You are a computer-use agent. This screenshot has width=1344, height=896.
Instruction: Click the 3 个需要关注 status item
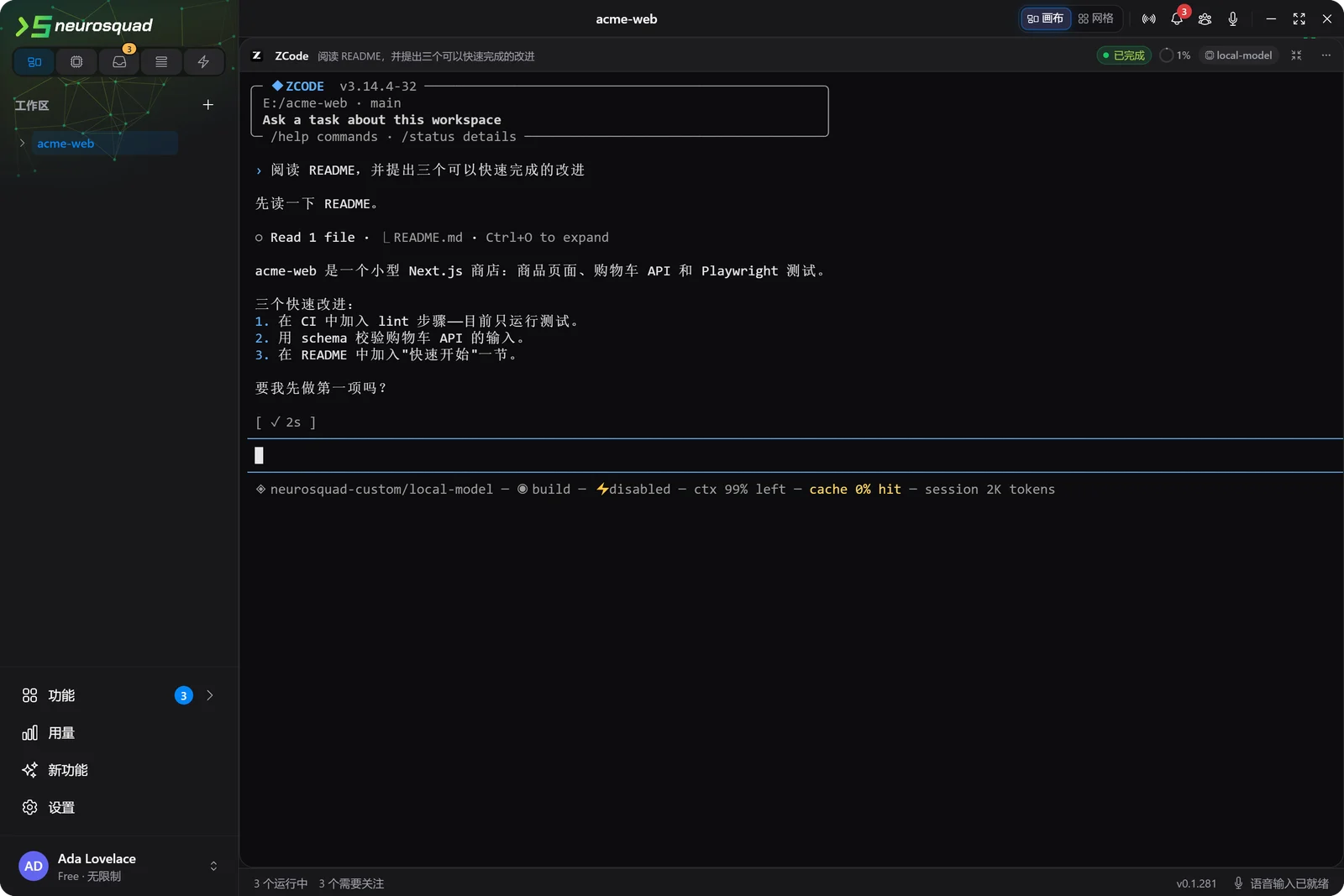pyautogui.click(x=351, y=883)
